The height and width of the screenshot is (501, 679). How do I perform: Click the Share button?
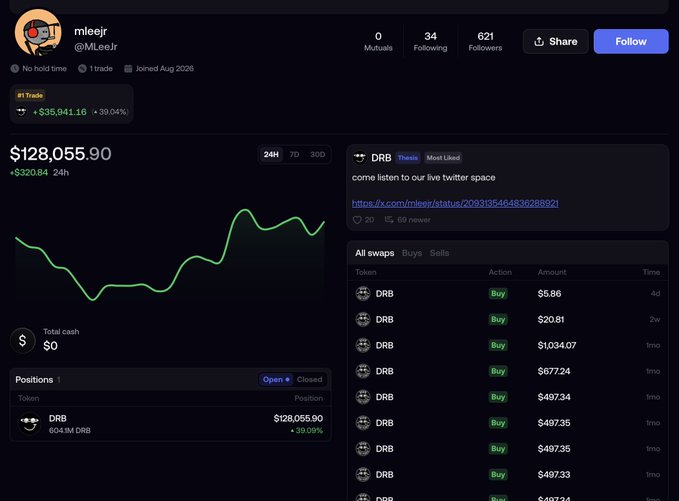[556, 42]
